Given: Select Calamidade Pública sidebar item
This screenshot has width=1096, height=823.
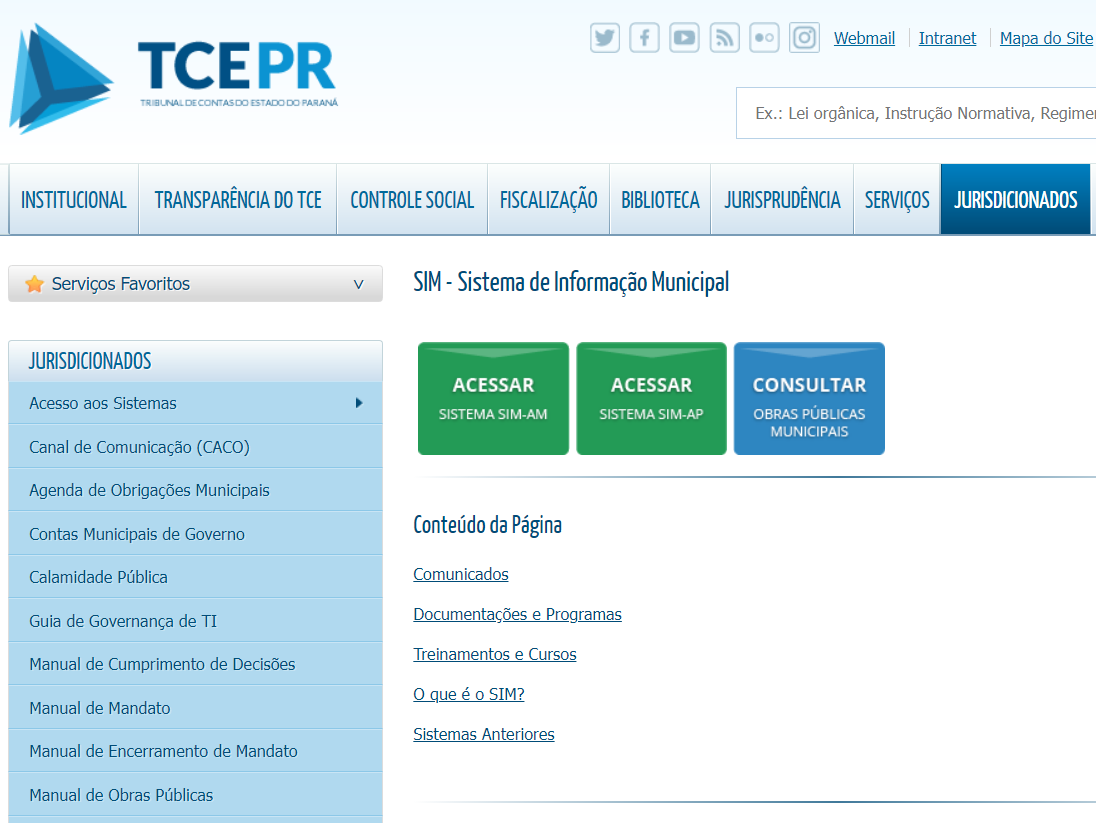Looking at the screenshot, I should (x=196, y=578).
